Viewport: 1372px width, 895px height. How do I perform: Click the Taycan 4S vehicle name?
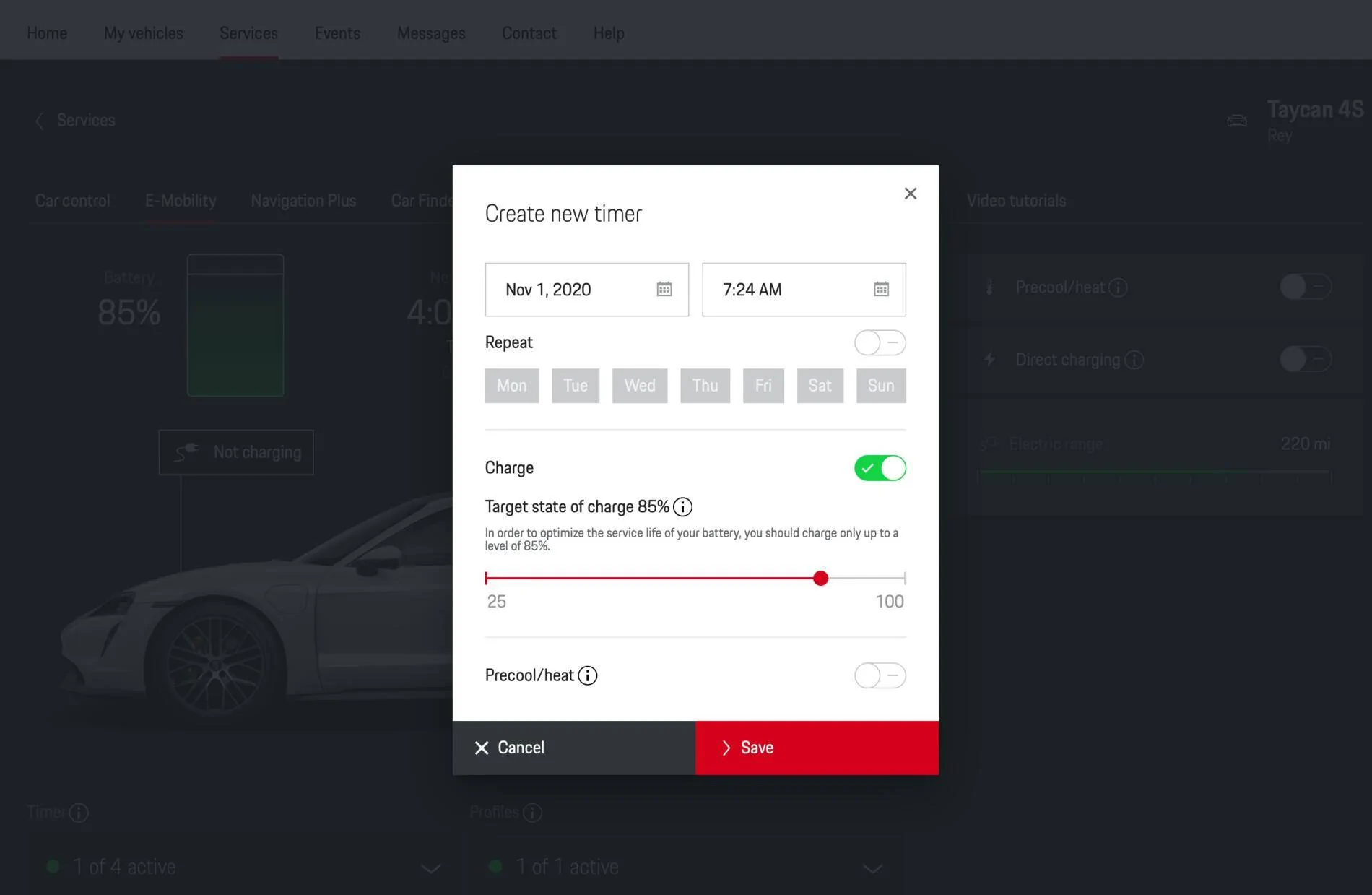click(1315, 110)
